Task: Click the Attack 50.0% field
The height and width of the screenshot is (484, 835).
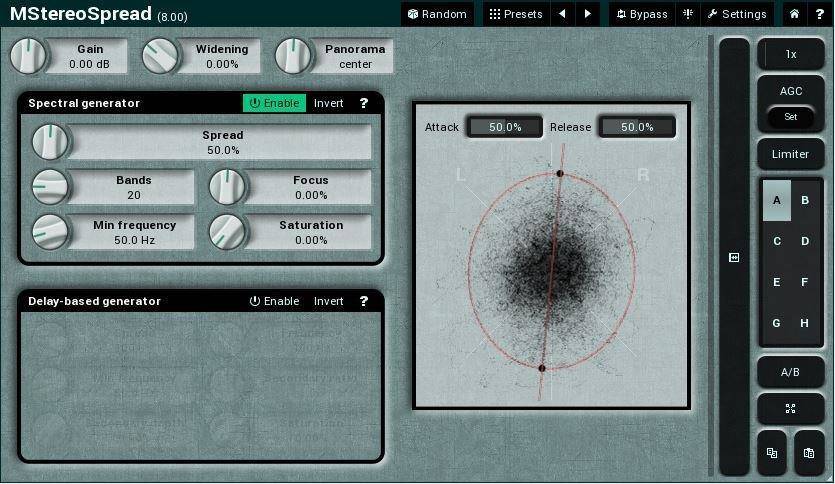Action: click(x=505, y=127)
